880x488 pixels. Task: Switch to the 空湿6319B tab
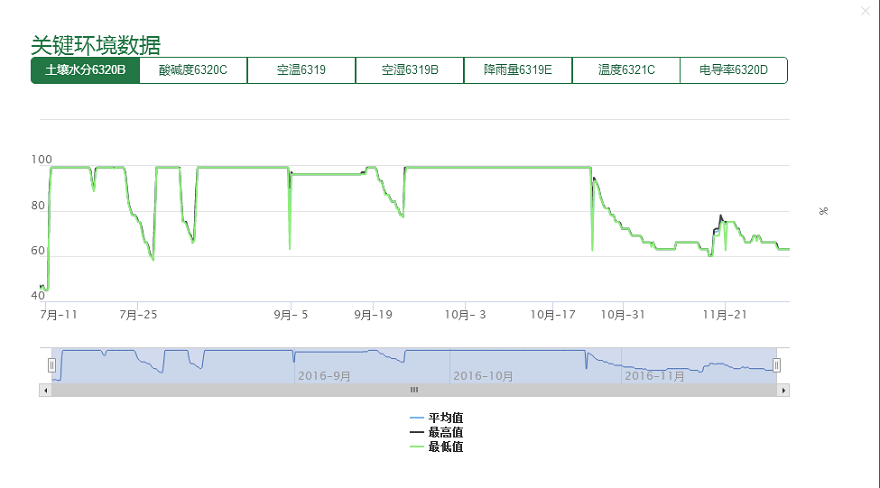(409, 70)
